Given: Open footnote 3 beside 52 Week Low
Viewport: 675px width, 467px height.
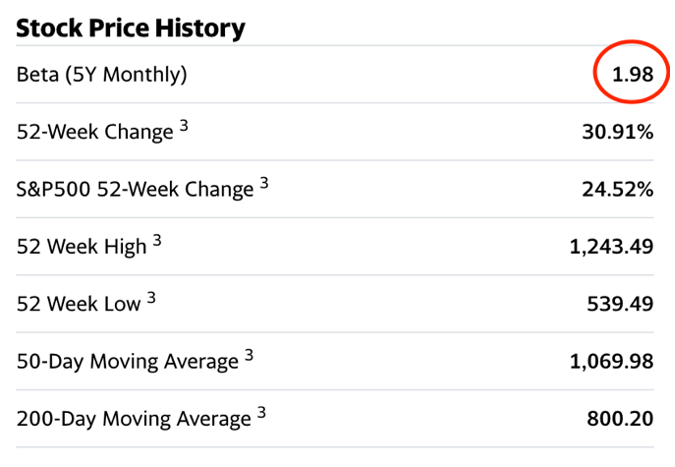Looking at the screenshot, I should (x=151, y=297).
